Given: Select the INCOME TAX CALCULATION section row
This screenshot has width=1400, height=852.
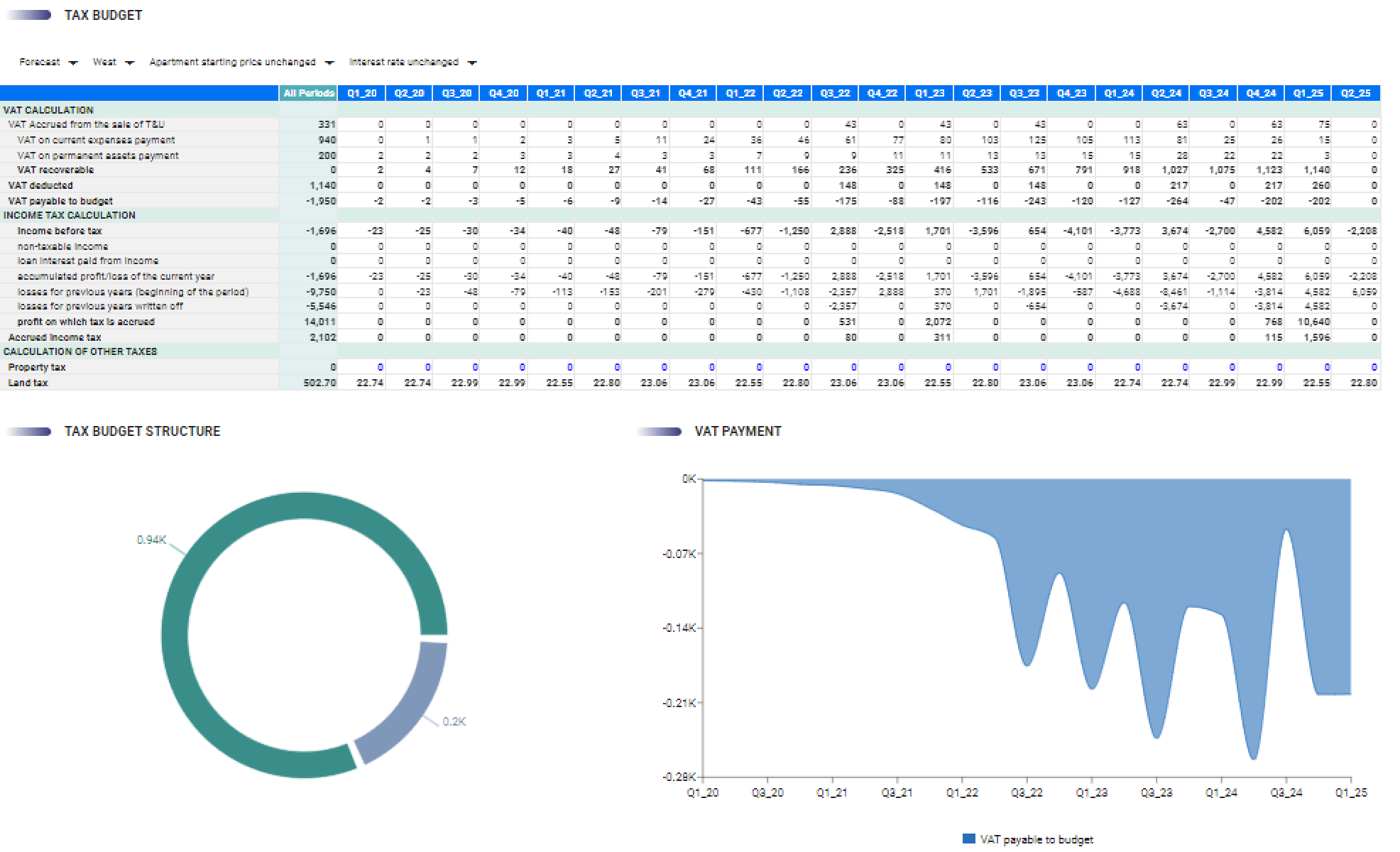Looking at the screenshot, I should click(69, 215).
